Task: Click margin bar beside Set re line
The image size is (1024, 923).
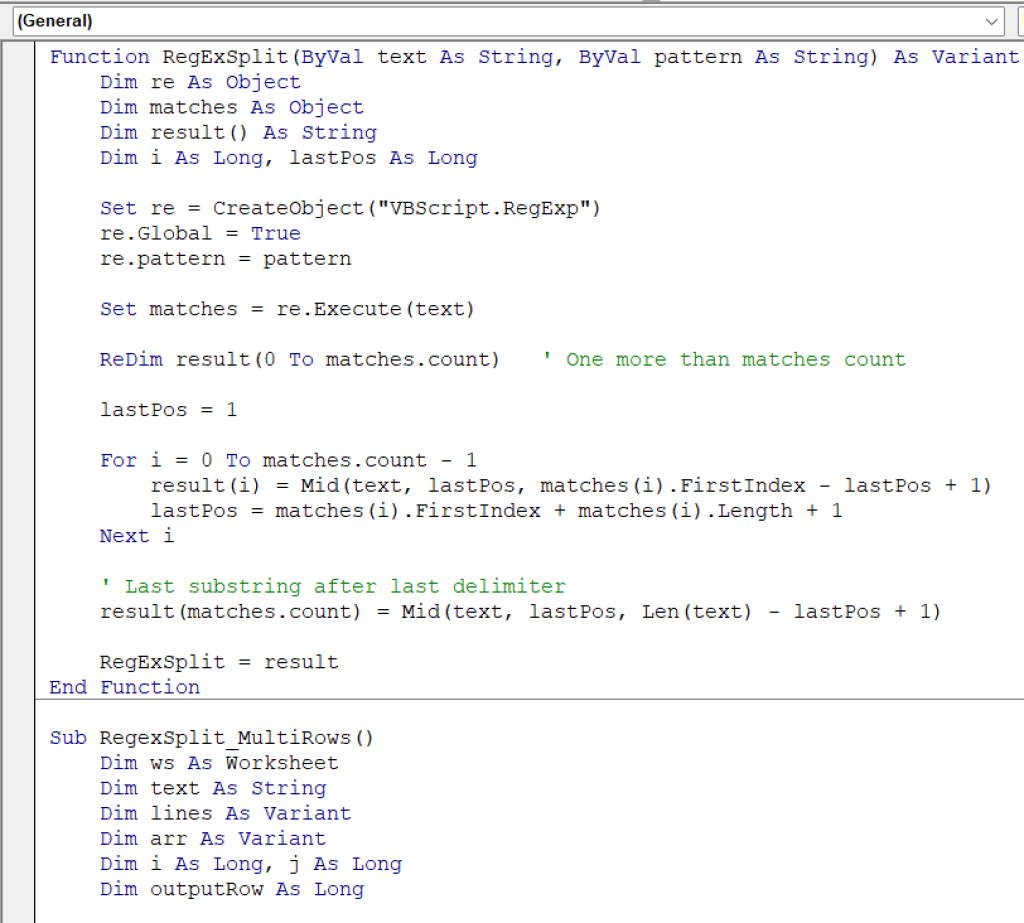Action: pyautogui.click(x=18, y=208)
